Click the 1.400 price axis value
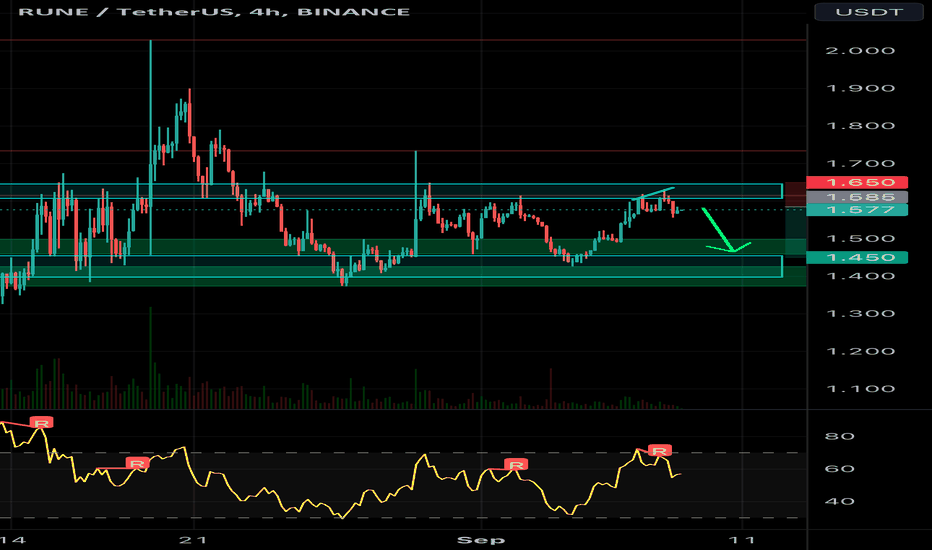This screenshot has width=932, height=550. point(860,276)
